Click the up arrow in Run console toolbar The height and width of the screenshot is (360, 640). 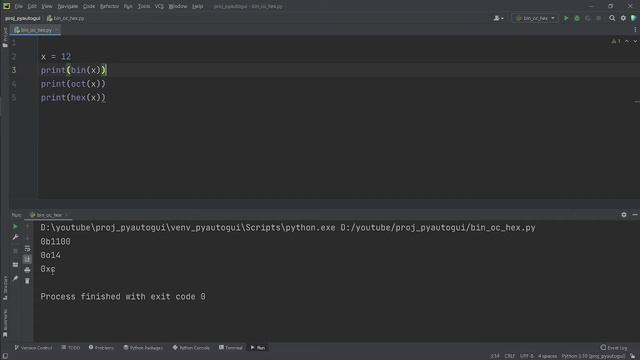pos(27,227)
